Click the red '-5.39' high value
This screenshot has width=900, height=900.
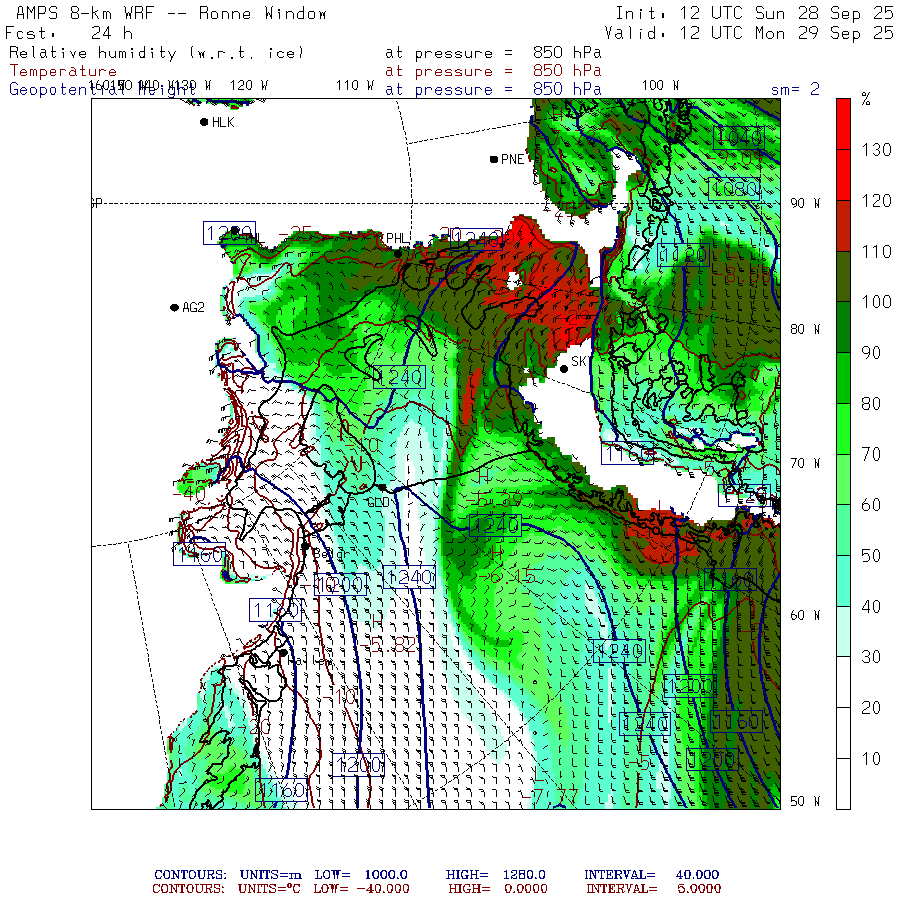tap(494, 499)
